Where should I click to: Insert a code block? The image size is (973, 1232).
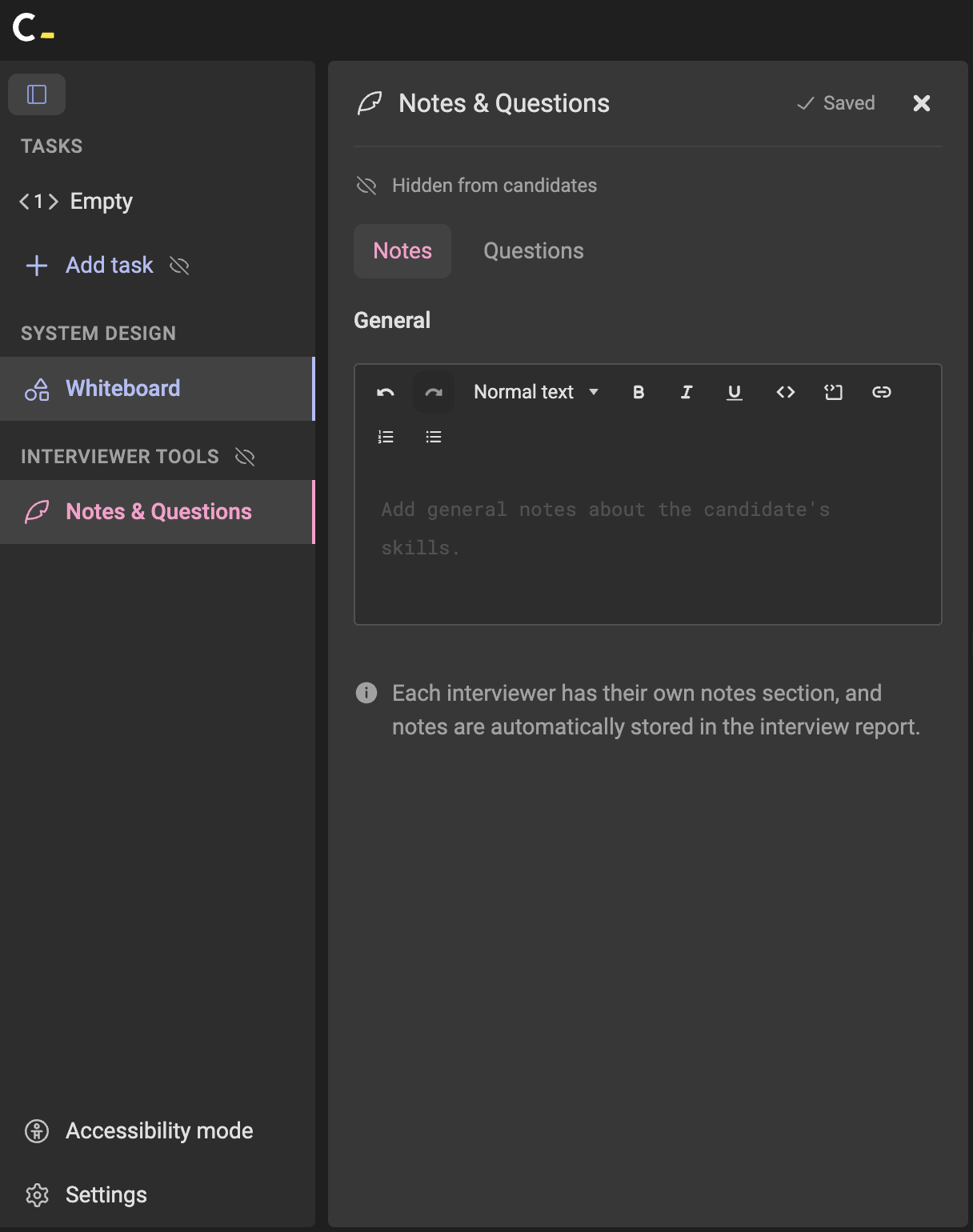tap(834, 392)
